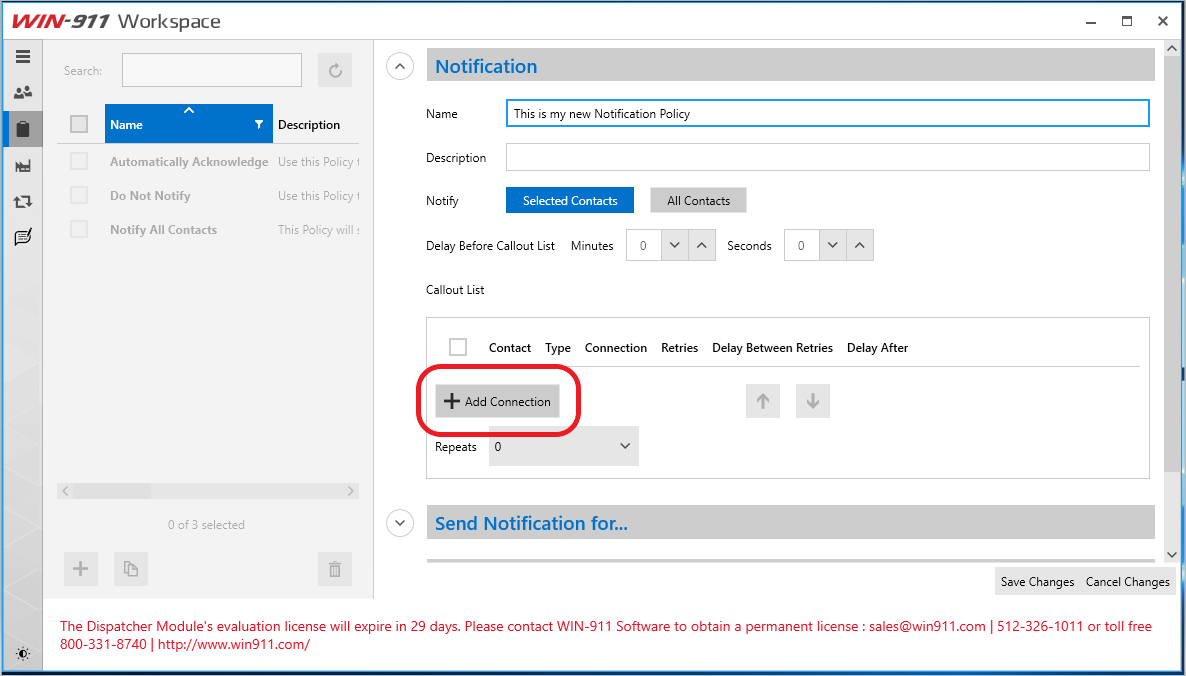The image size is (1186, 676).
Task: Select the clipboard Notification Policies sidebar icon
Action: tap(23, 129)
